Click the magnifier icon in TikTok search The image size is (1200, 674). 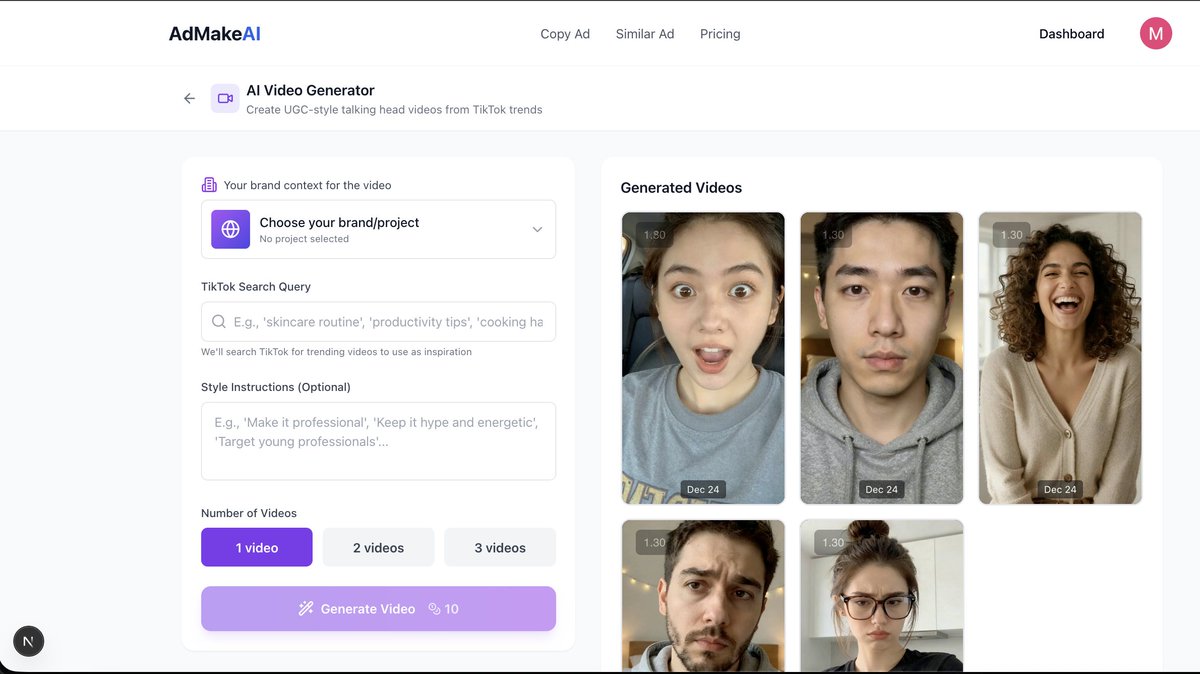(219, 322)
